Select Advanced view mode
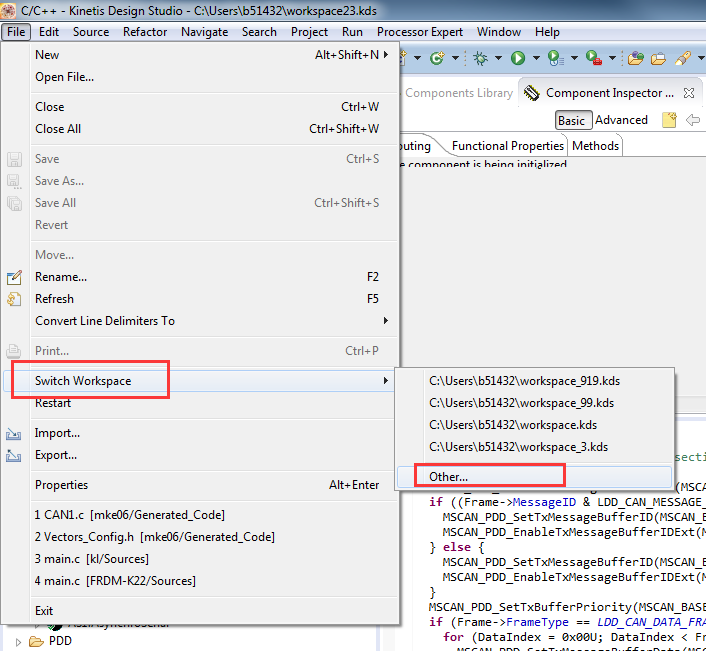 (621, 120)
